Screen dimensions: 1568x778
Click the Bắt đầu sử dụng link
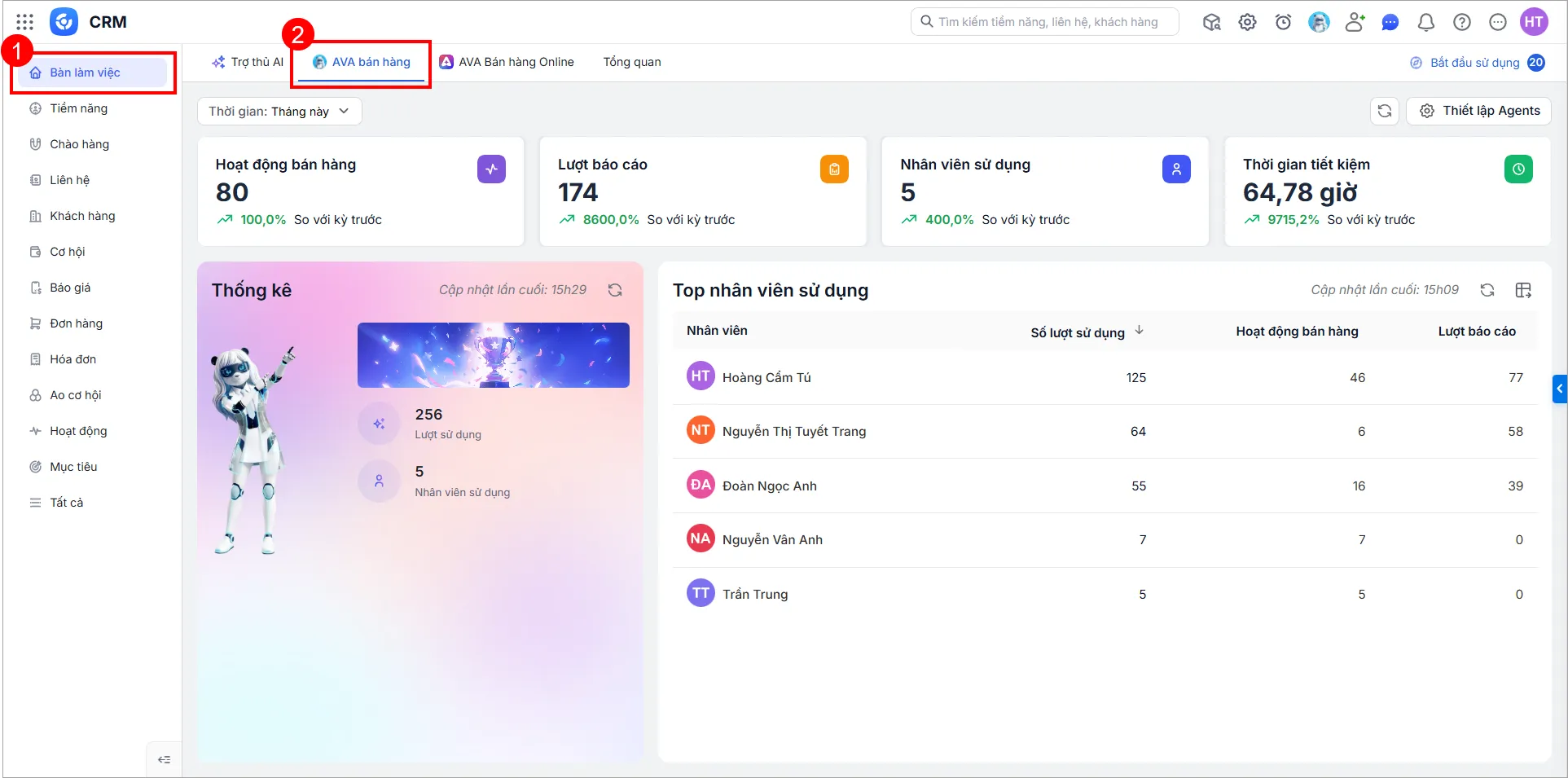(1474, 63)
